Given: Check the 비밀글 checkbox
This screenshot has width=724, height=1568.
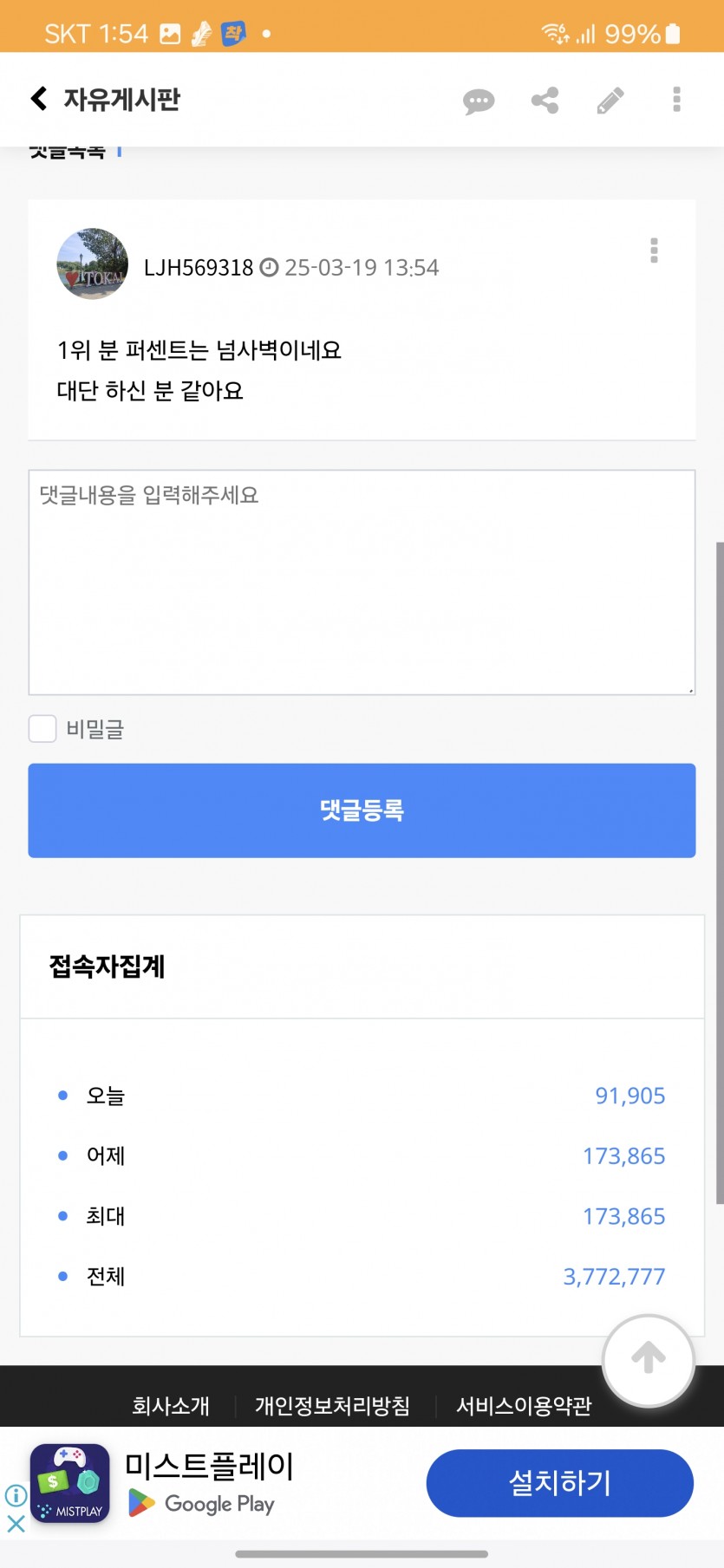Looking at the screenshot, I should click(42, 729).
